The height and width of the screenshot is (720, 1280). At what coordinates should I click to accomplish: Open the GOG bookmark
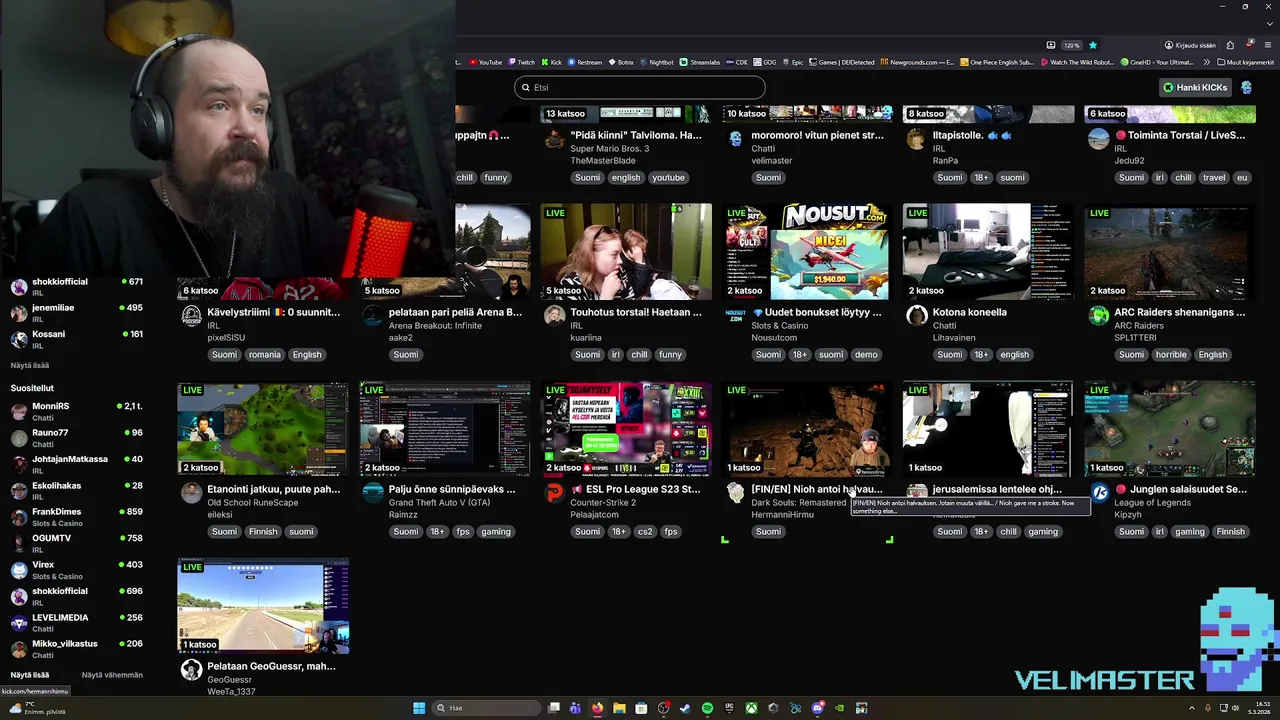[767, 62]
